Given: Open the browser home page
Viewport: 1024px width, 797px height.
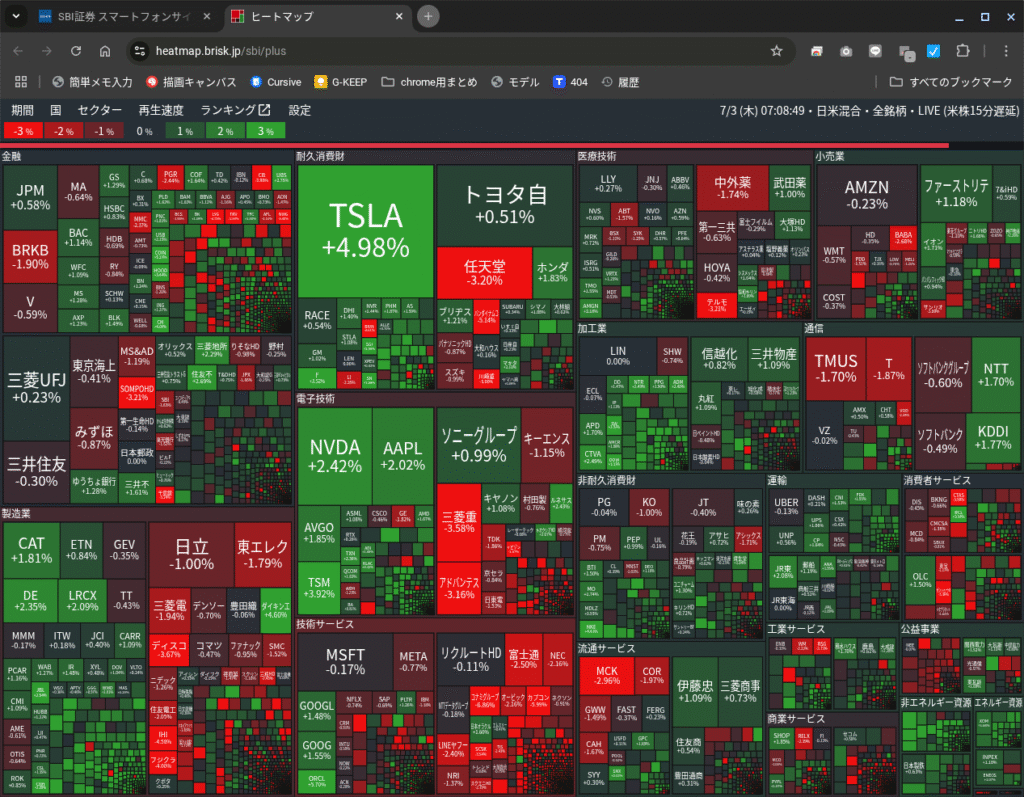Looking at the screenshot, I should (x=104, y=51).
